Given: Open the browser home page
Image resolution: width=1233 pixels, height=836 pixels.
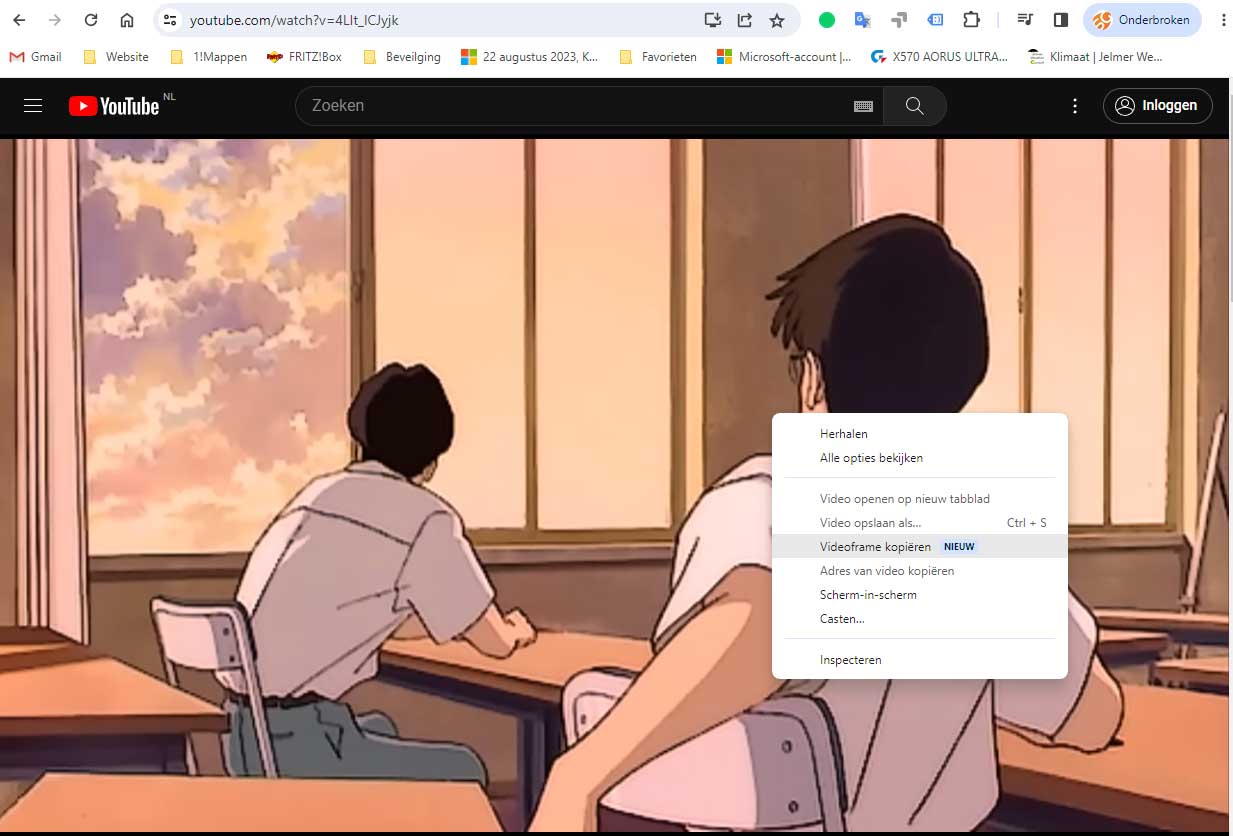Looking at the screenshot, I should click(x=127, y=20).
